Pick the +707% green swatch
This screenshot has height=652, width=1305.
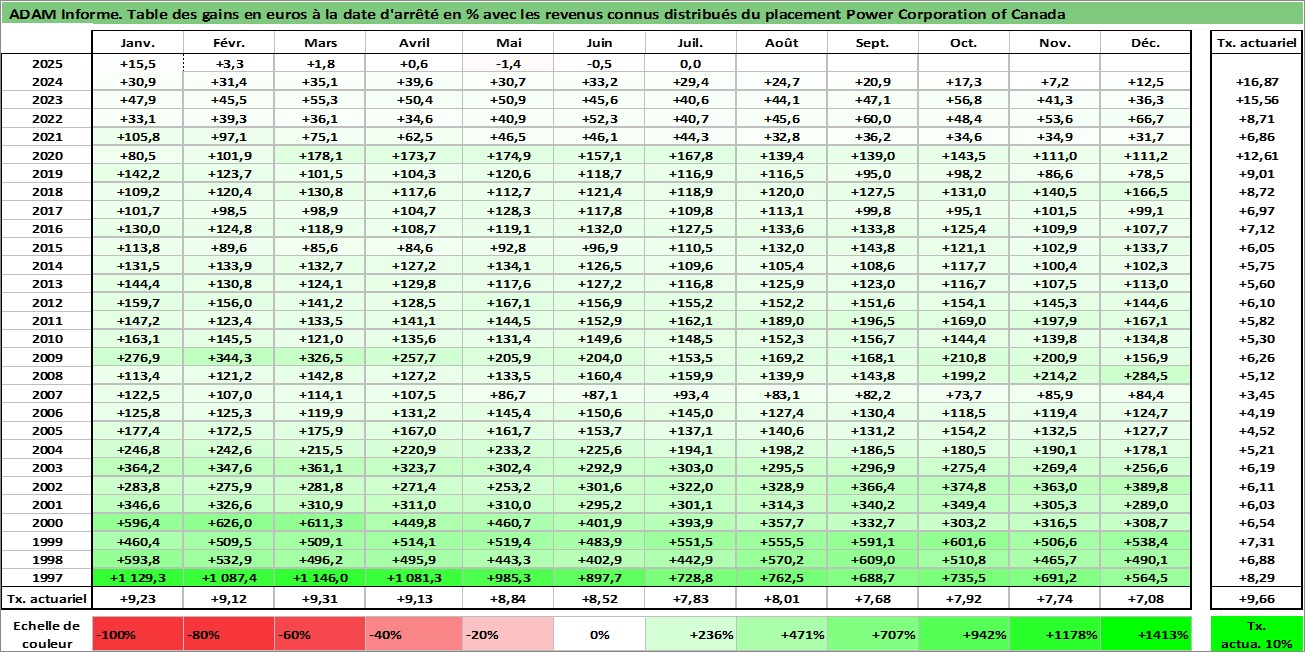pos(873,634)
